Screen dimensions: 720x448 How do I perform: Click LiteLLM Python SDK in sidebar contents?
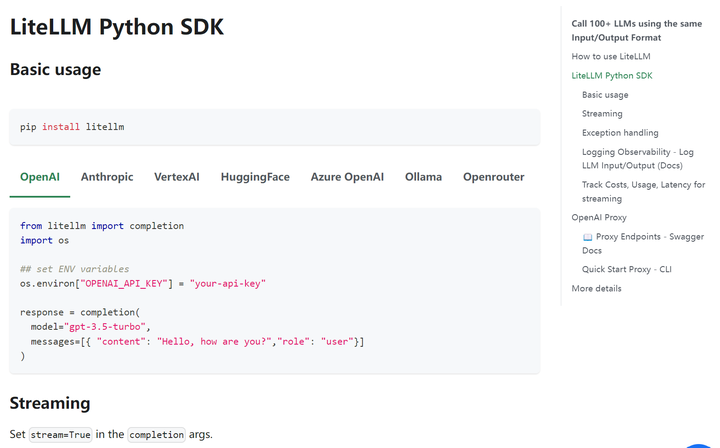(x=612, y=76)
